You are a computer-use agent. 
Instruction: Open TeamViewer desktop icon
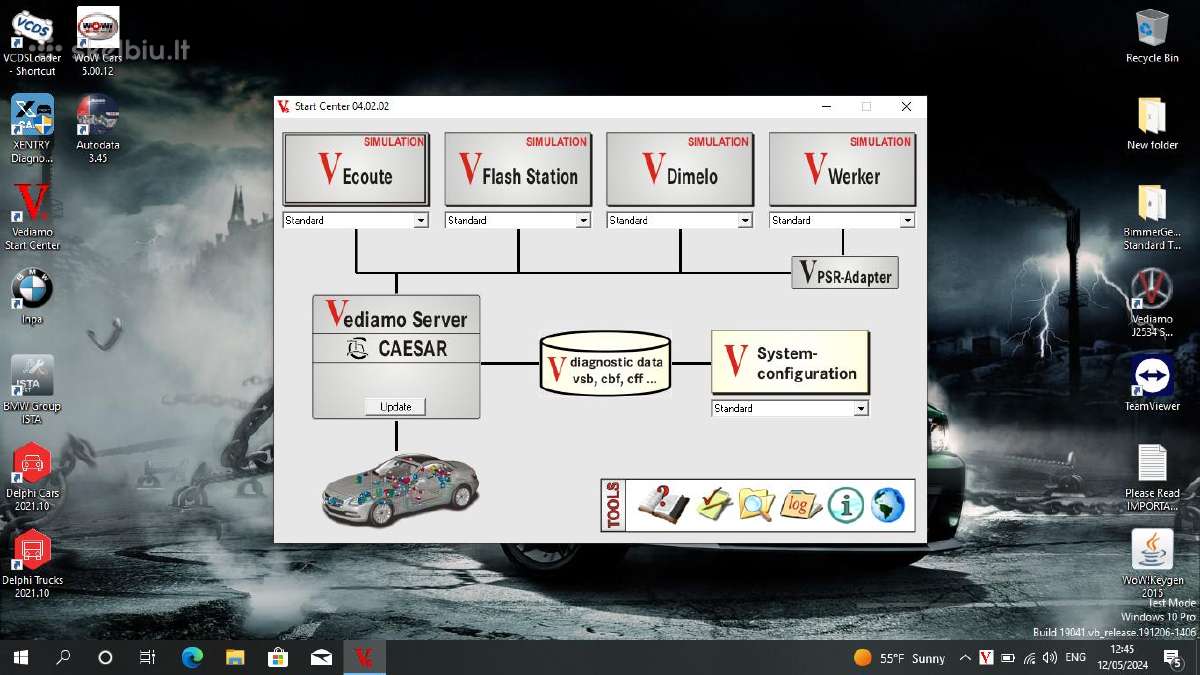[1152, 384]
